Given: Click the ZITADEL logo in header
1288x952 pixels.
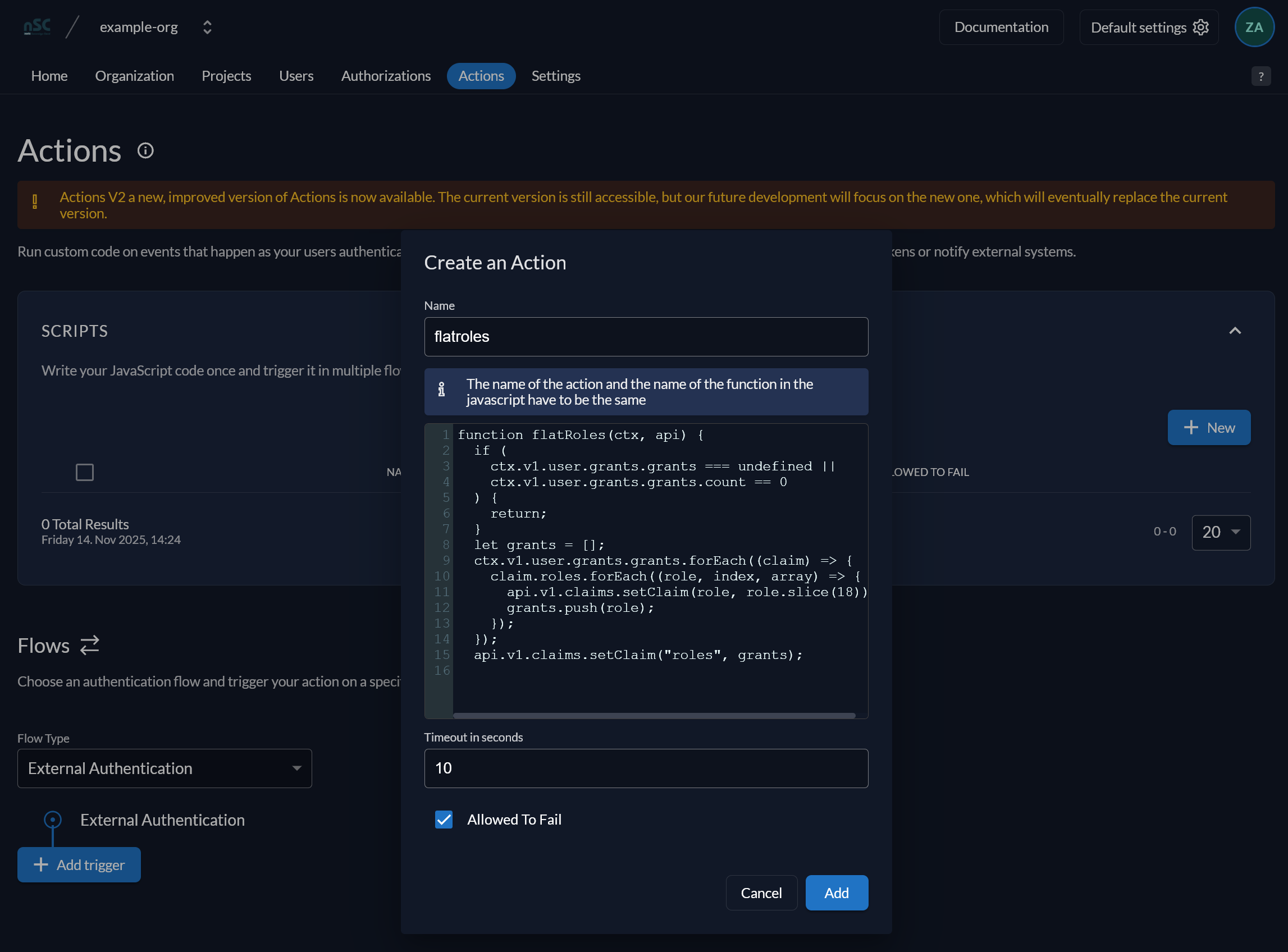Looking at the screenshot, I should pyautogui.click(x=38, y=26).
